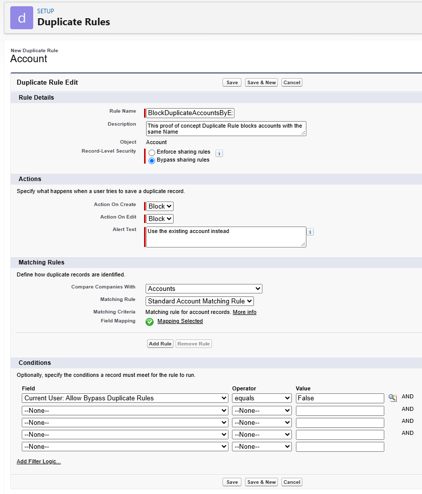Select Bypass sharing rules radio button
The image size is (422, 494).
coord(152,161)
